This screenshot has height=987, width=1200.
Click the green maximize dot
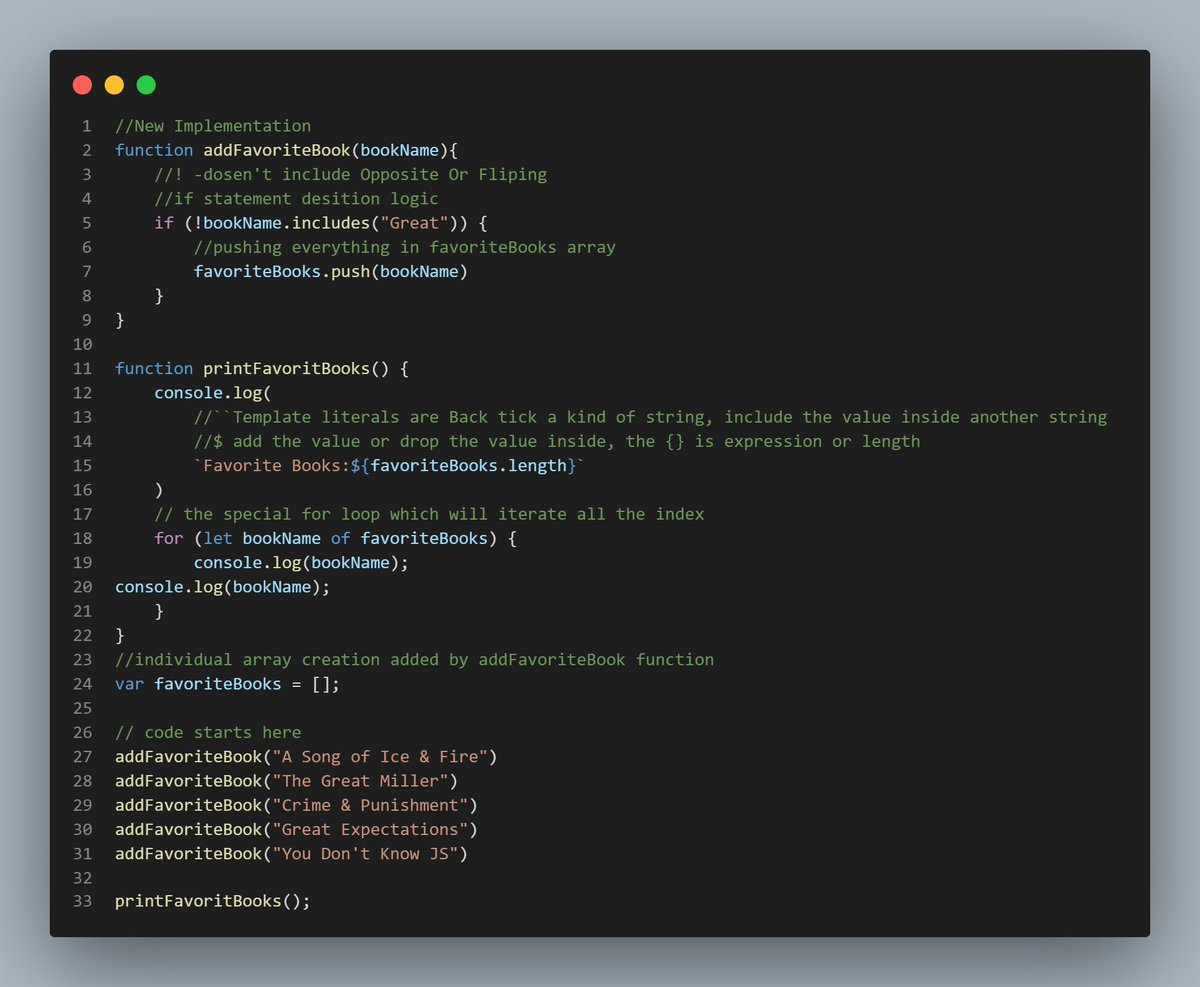(146, 85)
